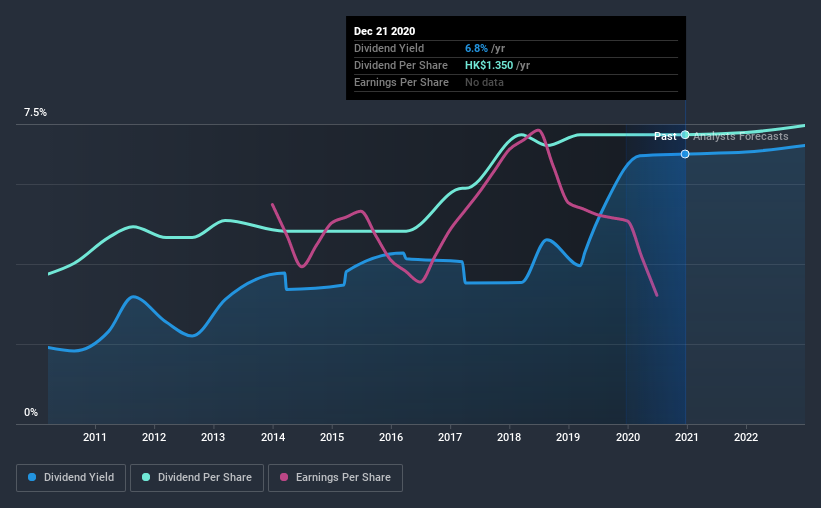Click the 2020 year label on axis
This screenshot has width=821, height=508.
[628, 437]
